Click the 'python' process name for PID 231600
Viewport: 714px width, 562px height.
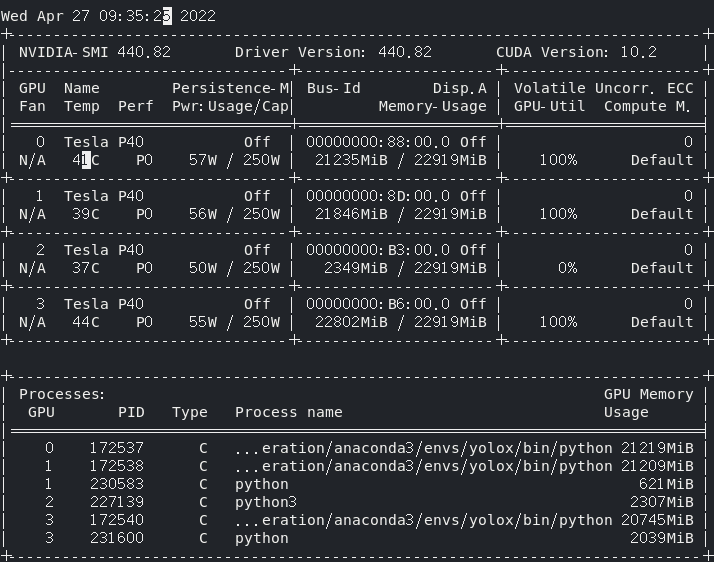(262, 539)
